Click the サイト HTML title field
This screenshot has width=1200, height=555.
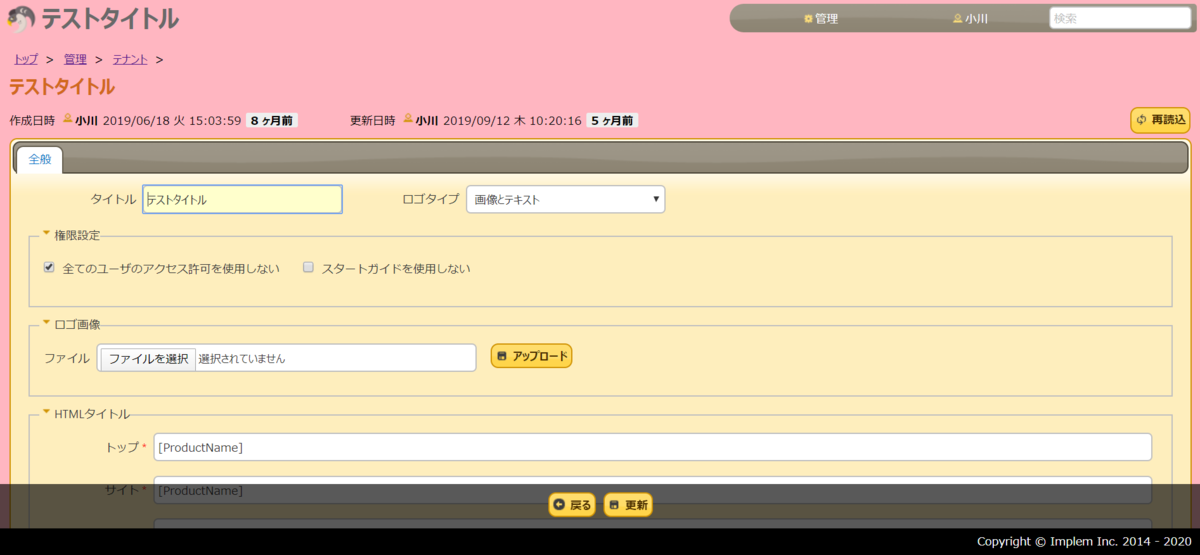(652, 490)
